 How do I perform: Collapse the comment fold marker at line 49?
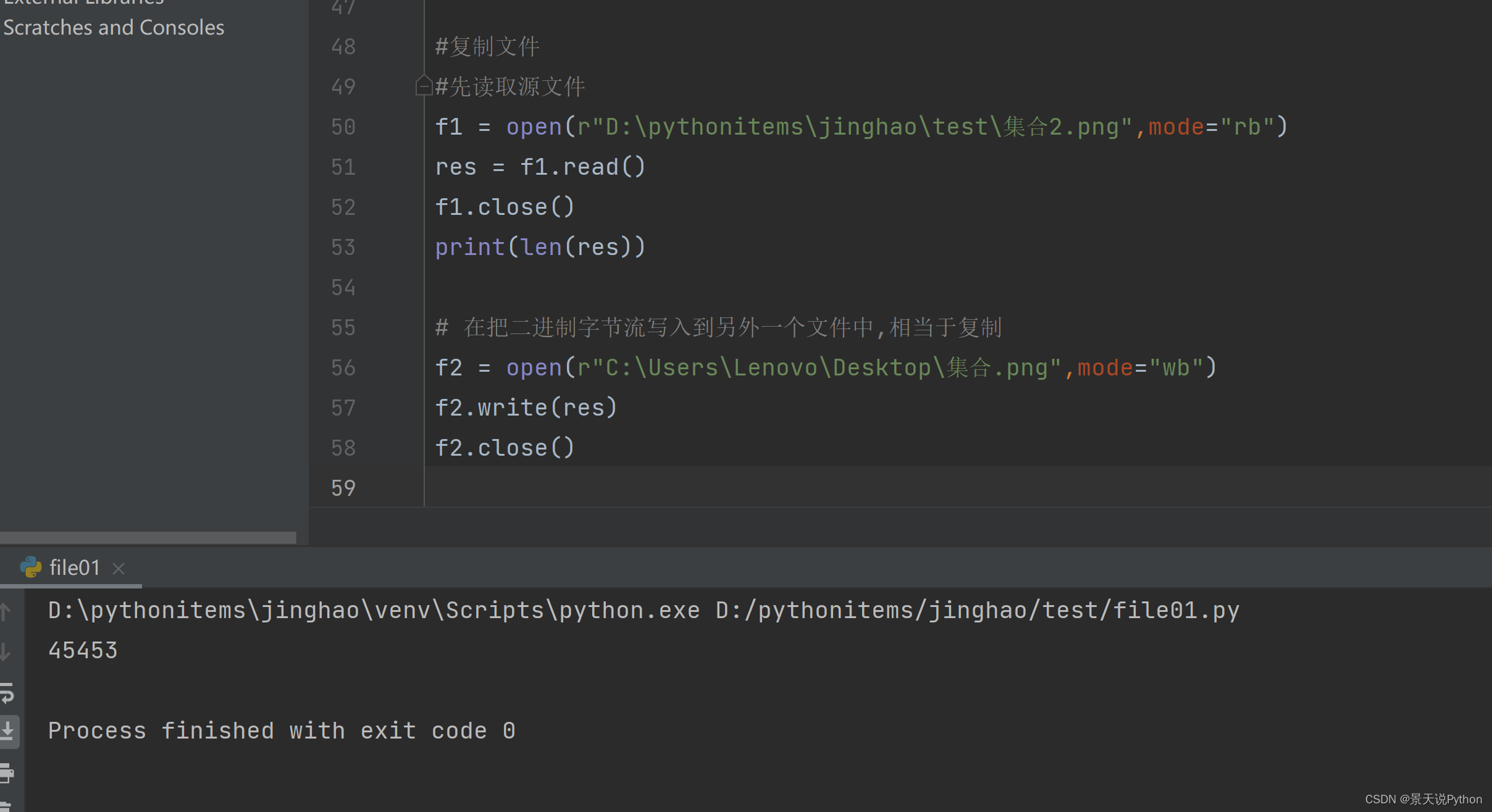(424, 85)
